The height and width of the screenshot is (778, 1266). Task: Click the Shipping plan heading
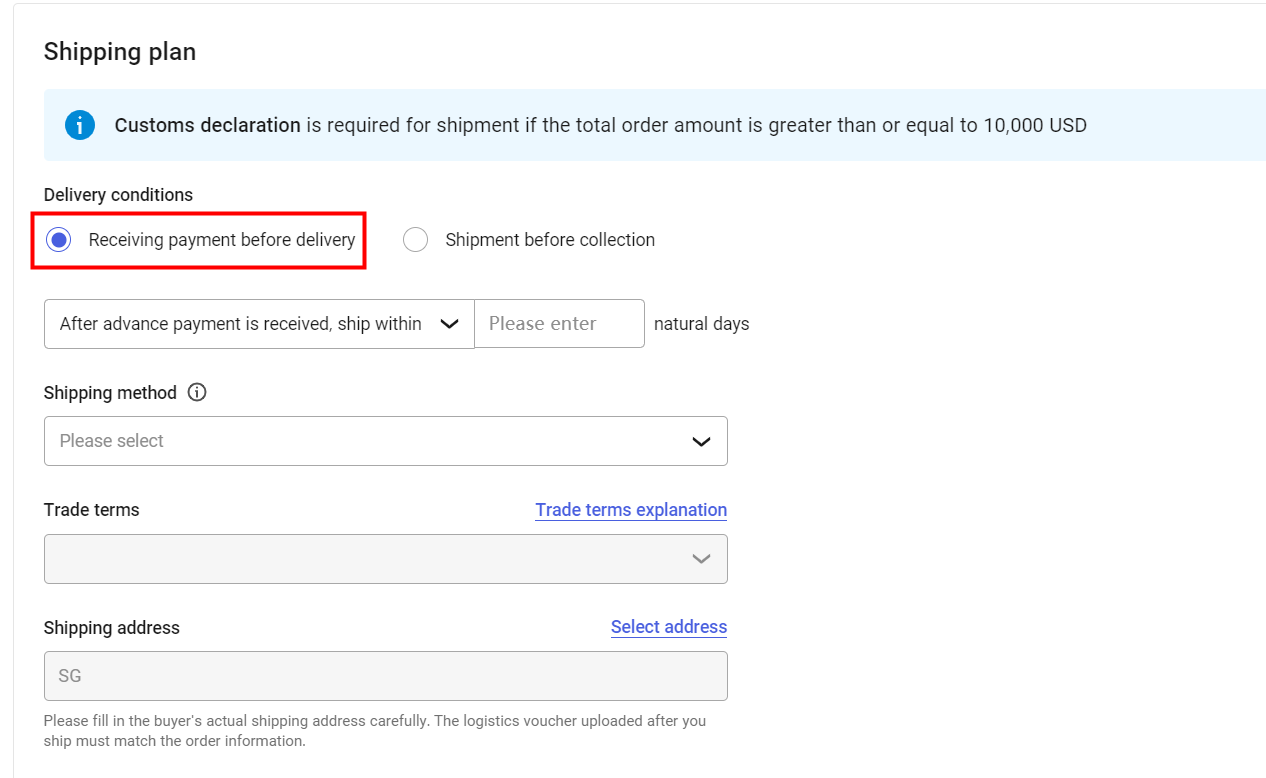click(x=120, y=52)
